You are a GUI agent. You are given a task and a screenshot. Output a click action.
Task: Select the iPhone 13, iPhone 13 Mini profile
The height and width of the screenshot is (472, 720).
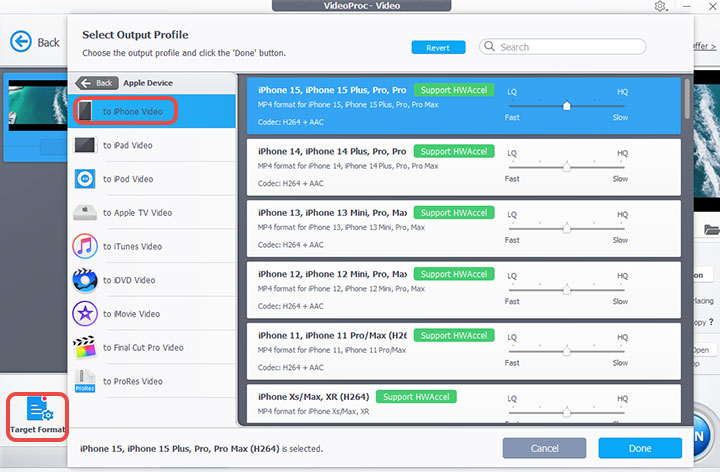pyautogui.click(x=464, y=228)
